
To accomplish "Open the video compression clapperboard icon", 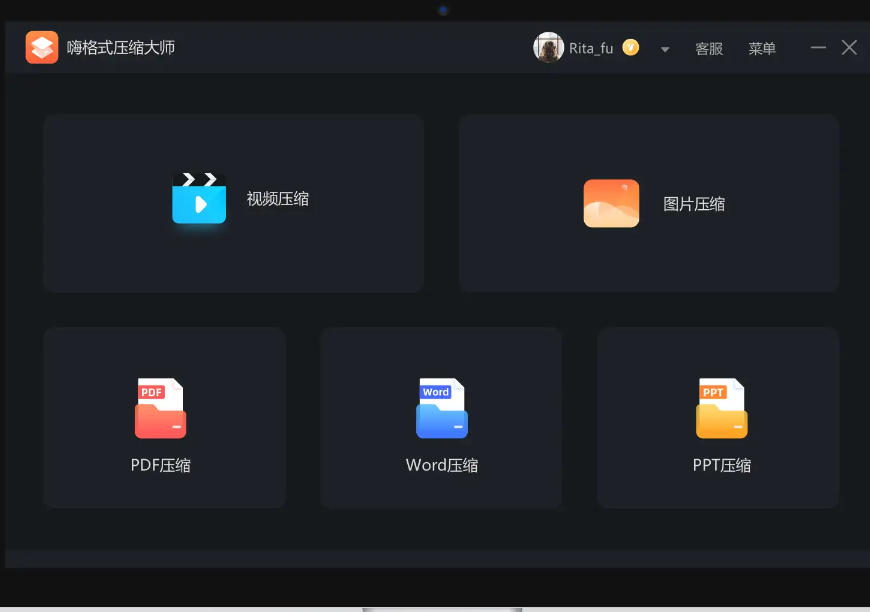I will coord(199,198).
